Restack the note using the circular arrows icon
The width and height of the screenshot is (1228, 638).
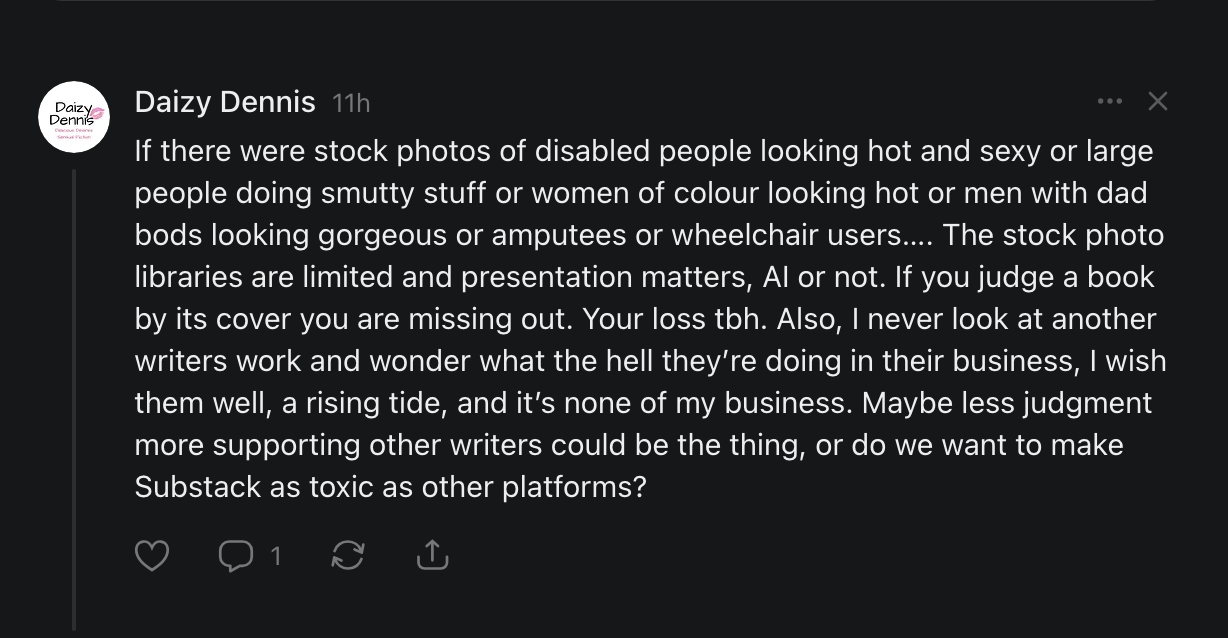click(348, 555)
